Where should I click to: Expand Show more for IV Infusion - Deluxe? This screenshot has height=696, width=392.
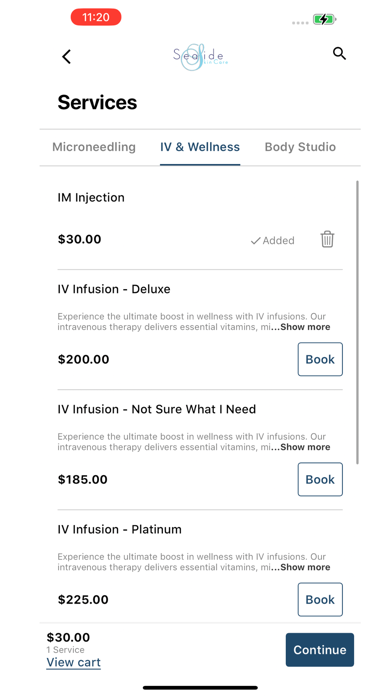(x=305, y=327)
